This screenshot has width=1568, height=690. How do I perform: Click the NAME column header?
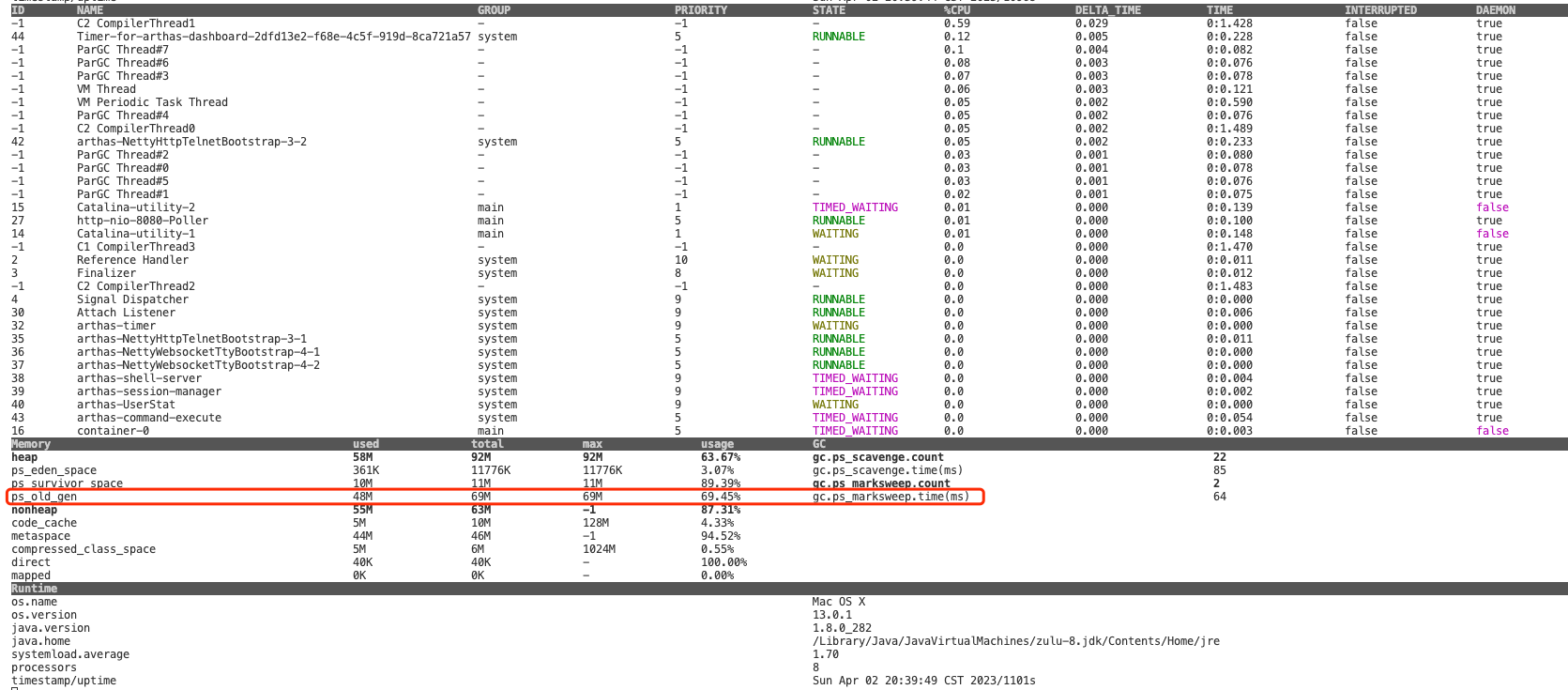[90, 10]
